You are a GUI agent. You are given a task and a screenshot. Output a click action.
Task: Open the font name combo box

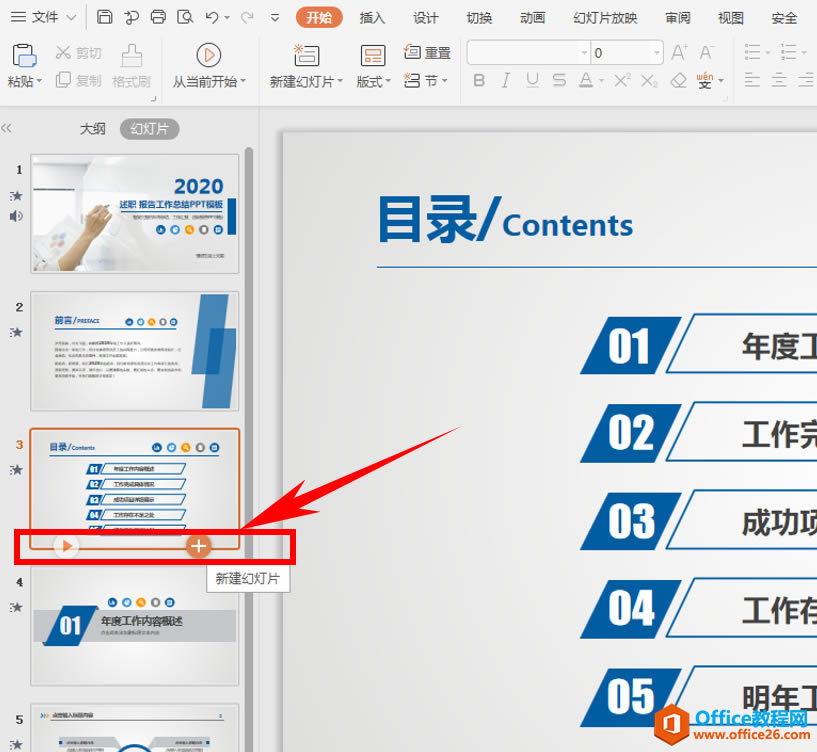coord(529,53)
